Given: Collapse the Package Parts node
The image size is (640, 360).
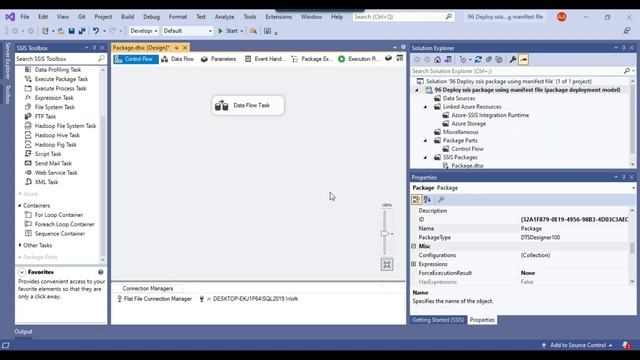Looking at the screenshot, I should (x=425, y=140).
